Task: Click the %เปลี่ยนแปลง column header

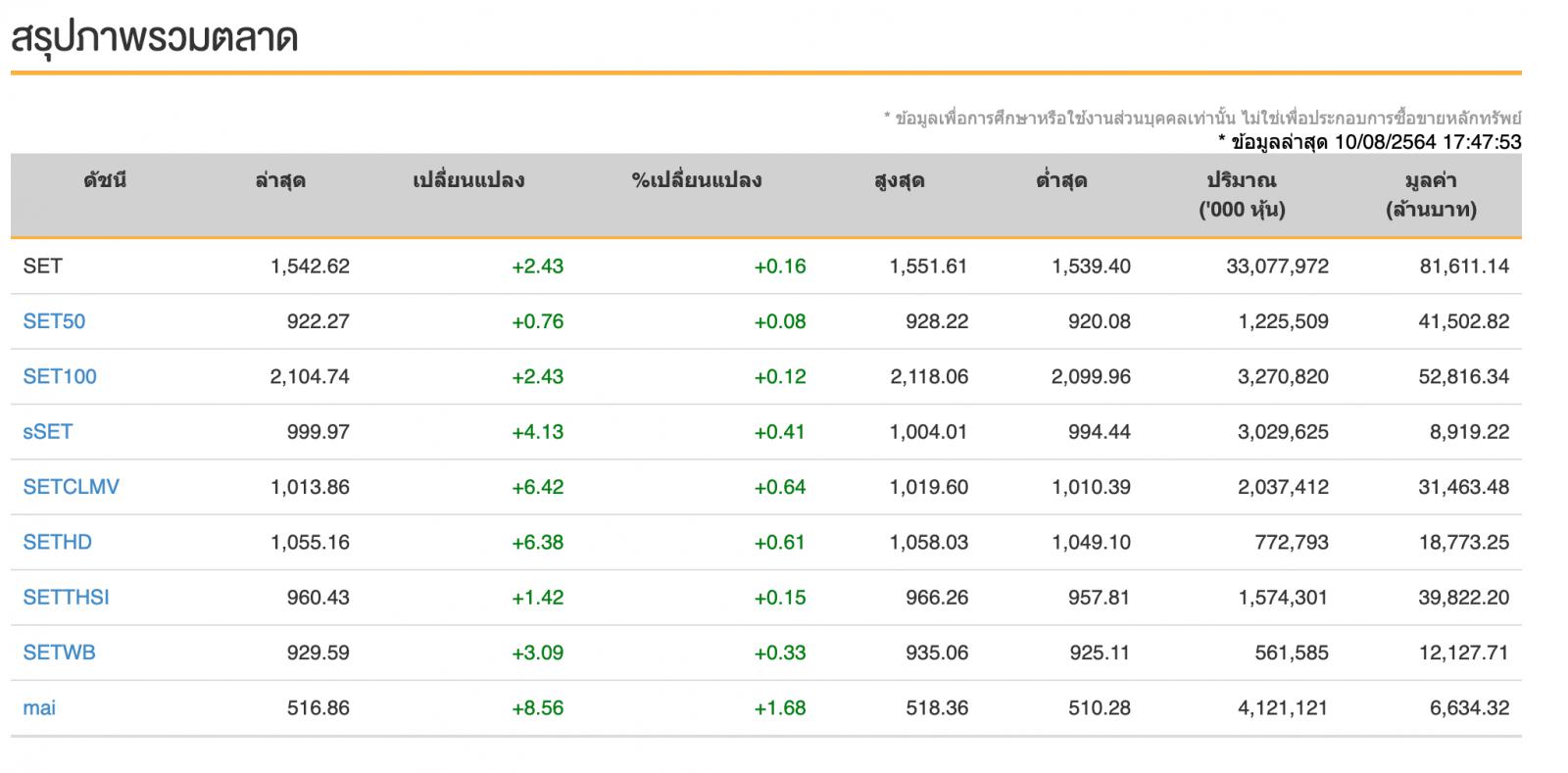Action: coord(697,180)
